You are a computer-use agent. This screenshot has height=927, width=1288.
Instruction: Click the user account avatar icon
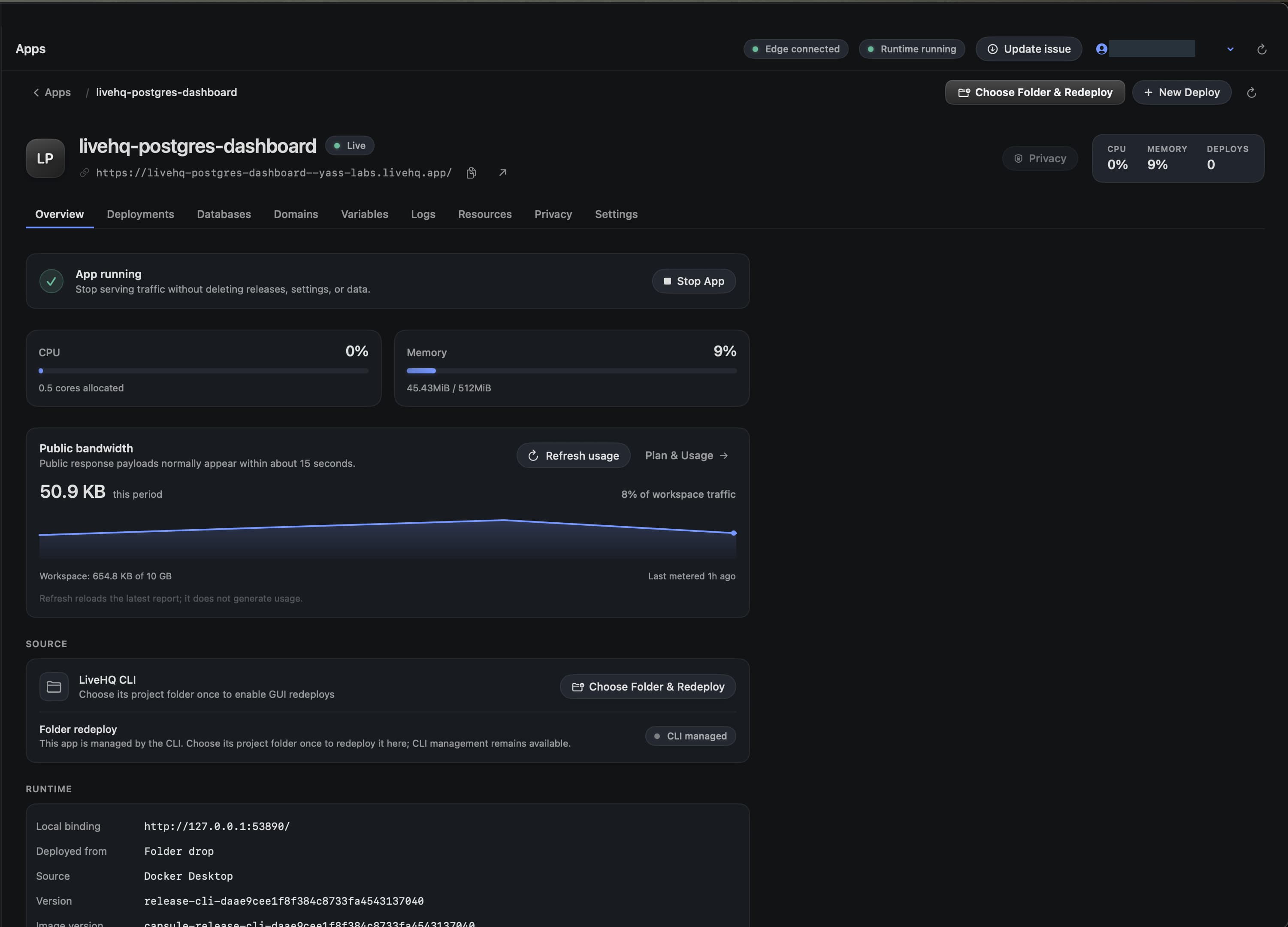(1101, 49)
